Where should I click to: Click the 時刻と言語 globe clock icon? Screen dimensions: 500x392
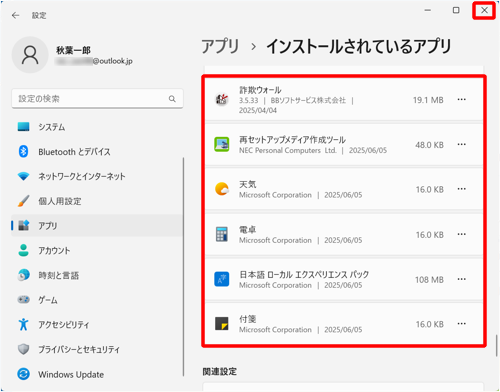tap(23, 275)
